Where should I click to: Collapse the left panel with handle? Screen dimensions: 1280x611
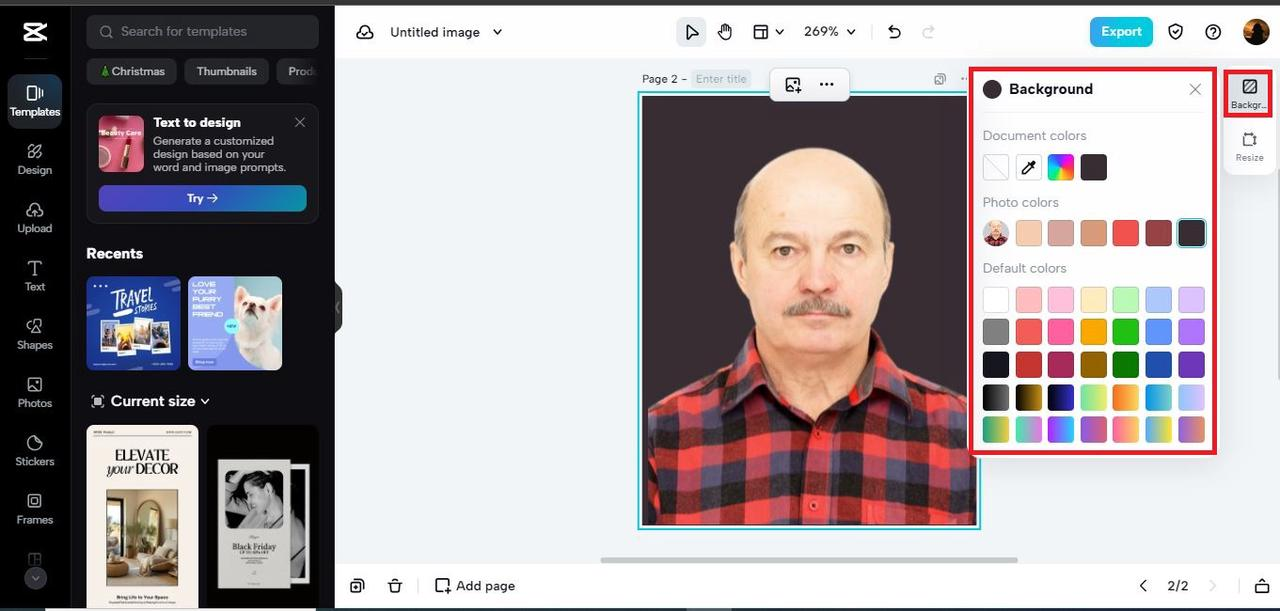338,307
